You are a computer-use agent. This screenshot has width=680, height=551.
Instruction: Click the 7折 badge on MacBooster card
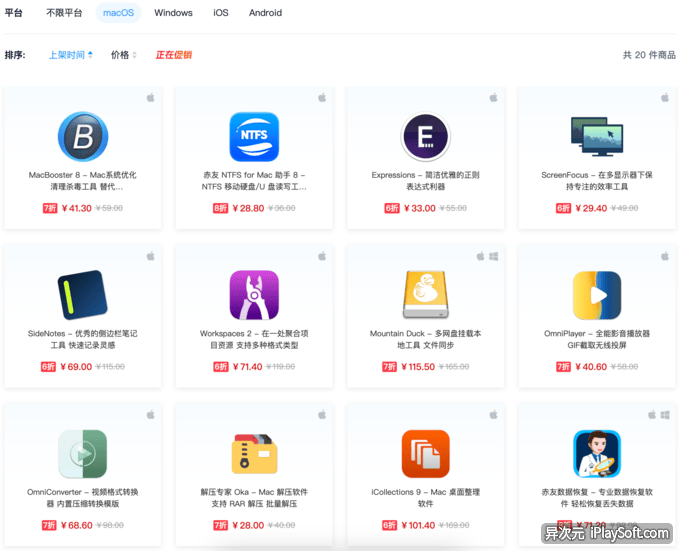(x=50, y=208)
